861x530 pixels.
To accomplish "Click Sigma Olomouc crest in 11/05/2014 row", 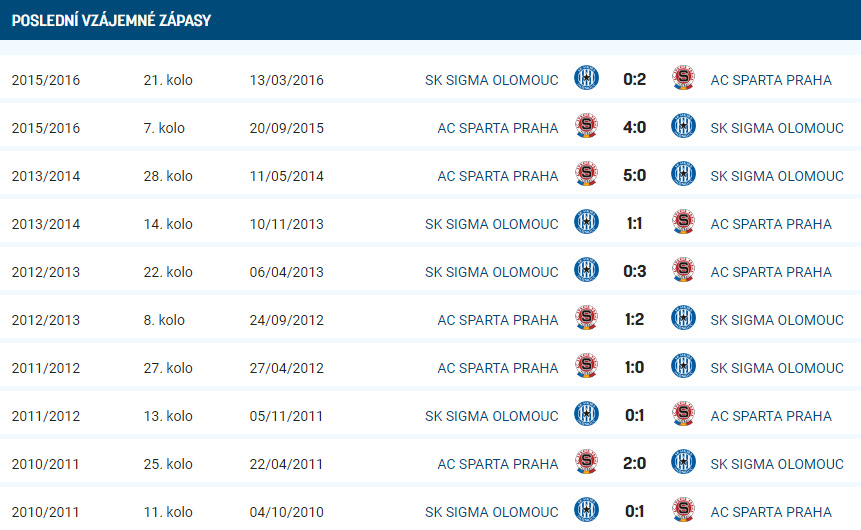I will coord(683,174).
